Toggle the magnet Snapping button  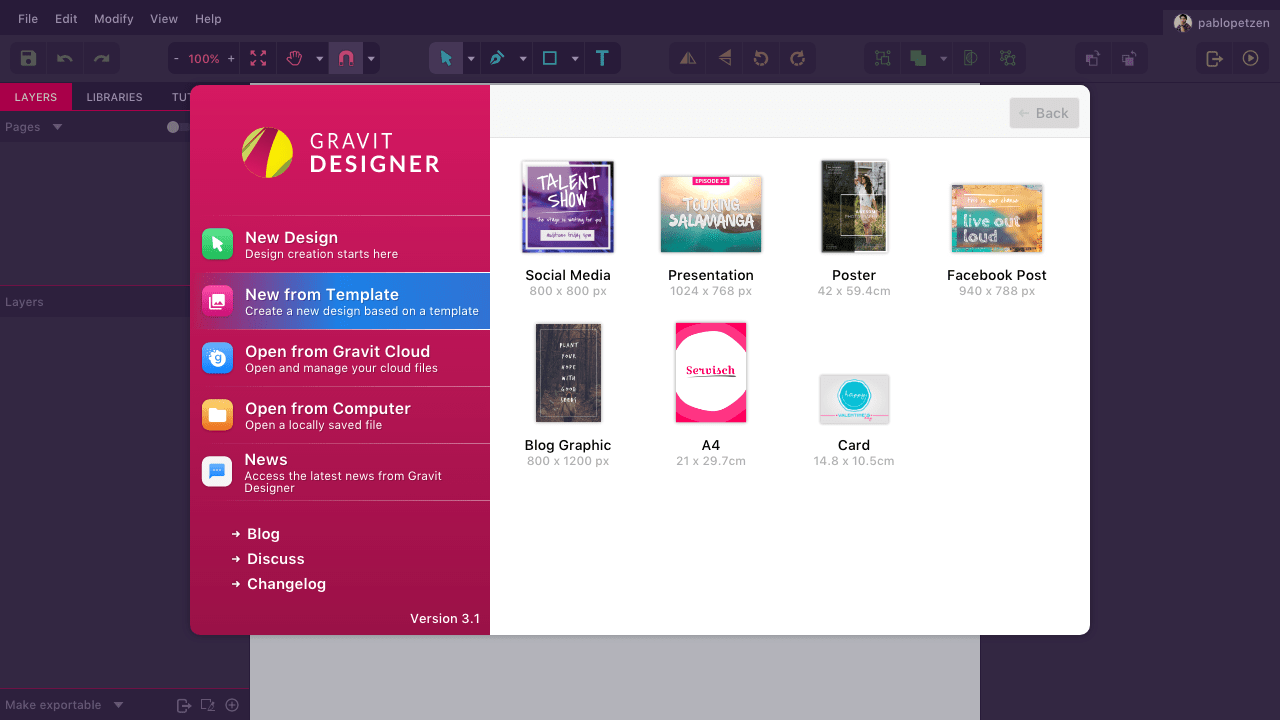click(346, 59)
